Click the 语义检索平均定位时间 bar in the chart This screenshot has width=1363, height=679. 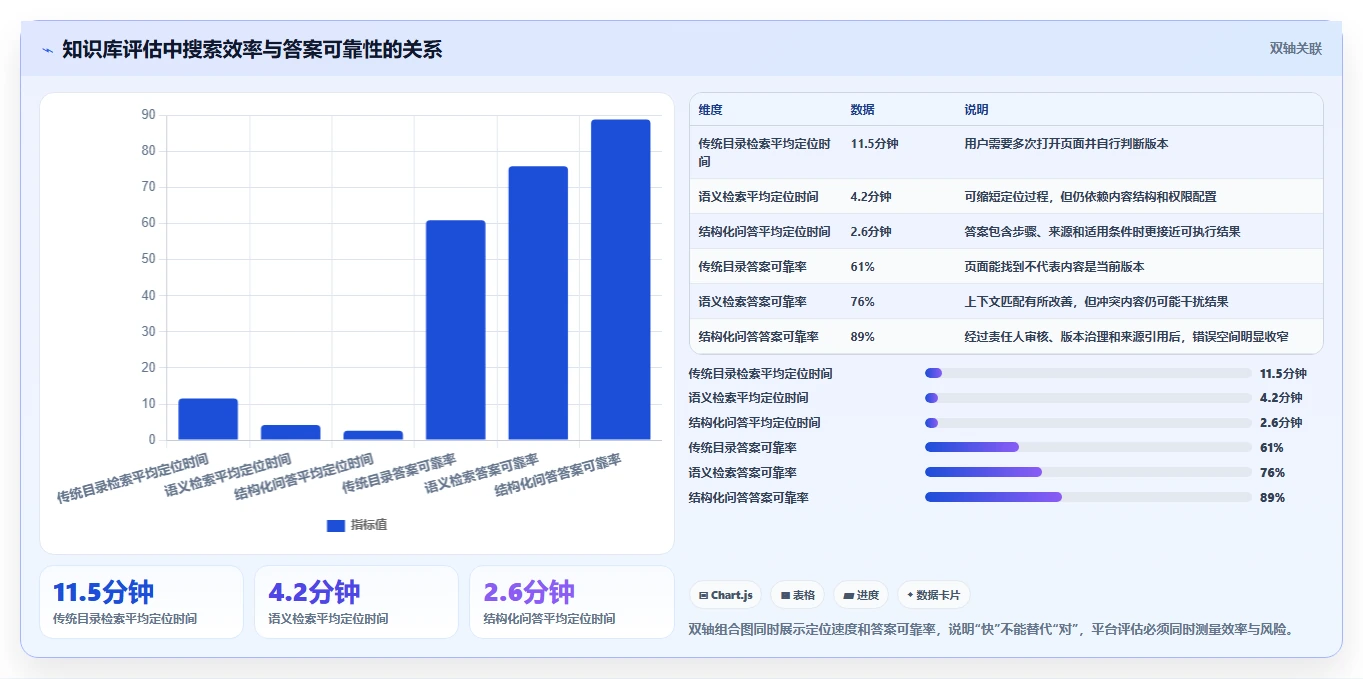(291, 432)
